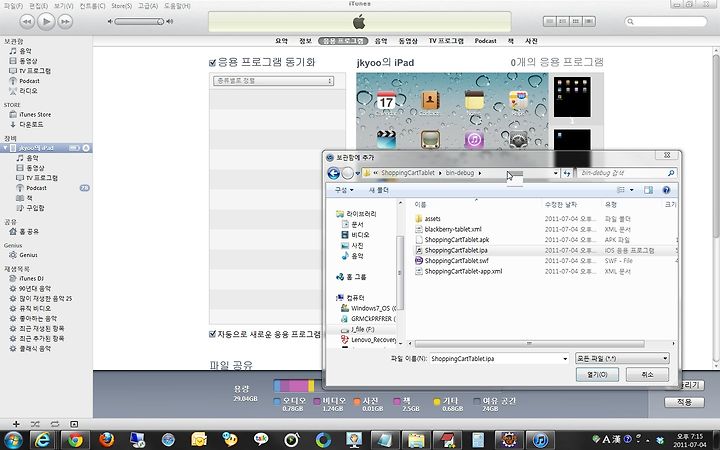Click the 새 폴더 button
720x450 pixels.
pos(379,190)
